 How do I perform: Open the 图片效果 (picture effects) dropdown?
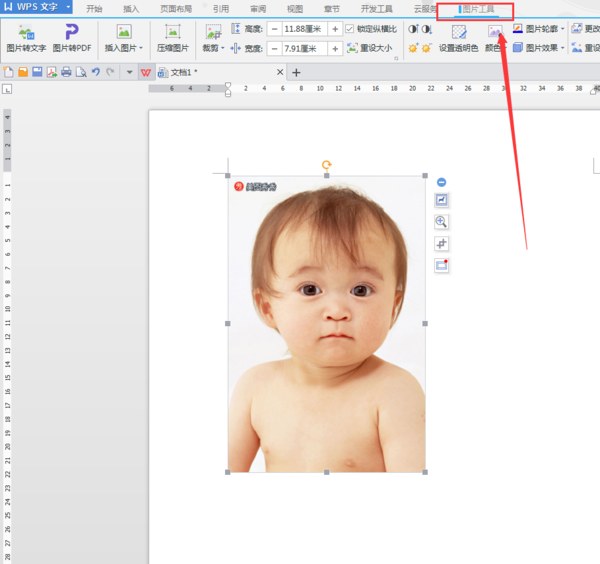pos(544,47)
